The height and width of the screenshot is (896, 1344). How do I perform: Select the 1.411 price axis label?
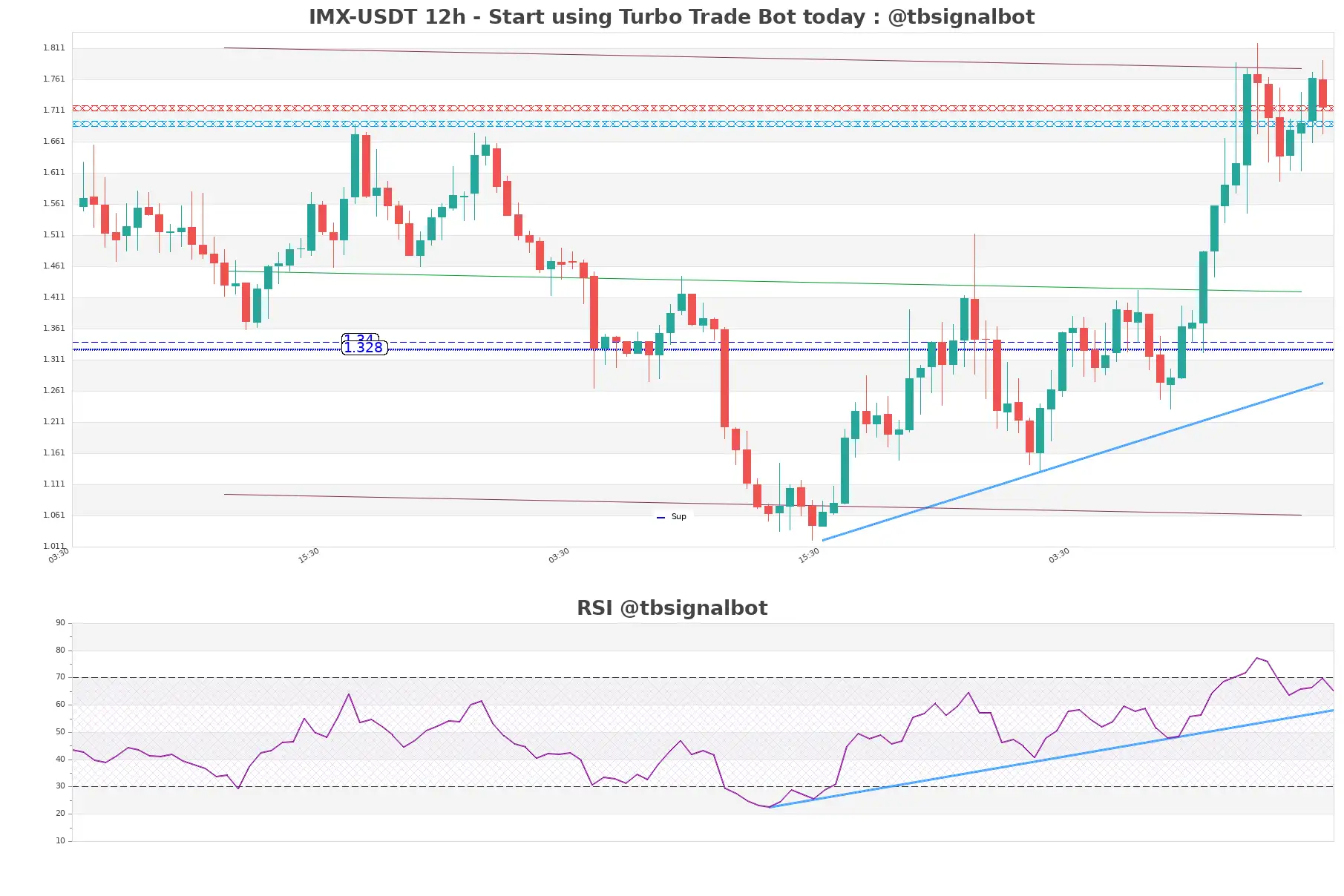point(53,297)
